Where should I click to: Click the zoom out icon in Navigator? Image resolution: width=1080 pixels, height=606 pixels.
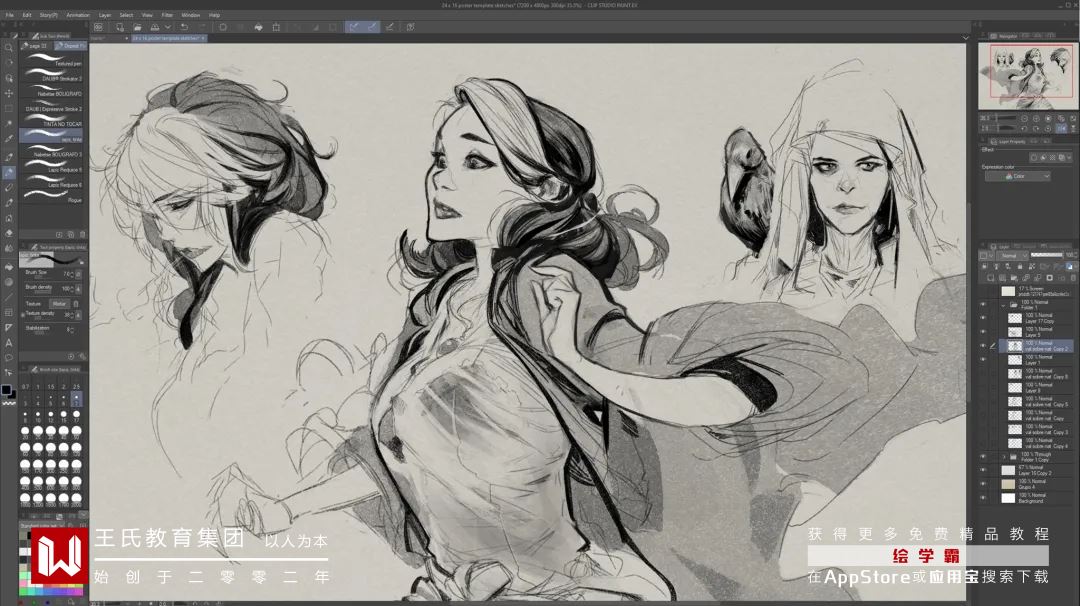tap(1024, 118)
